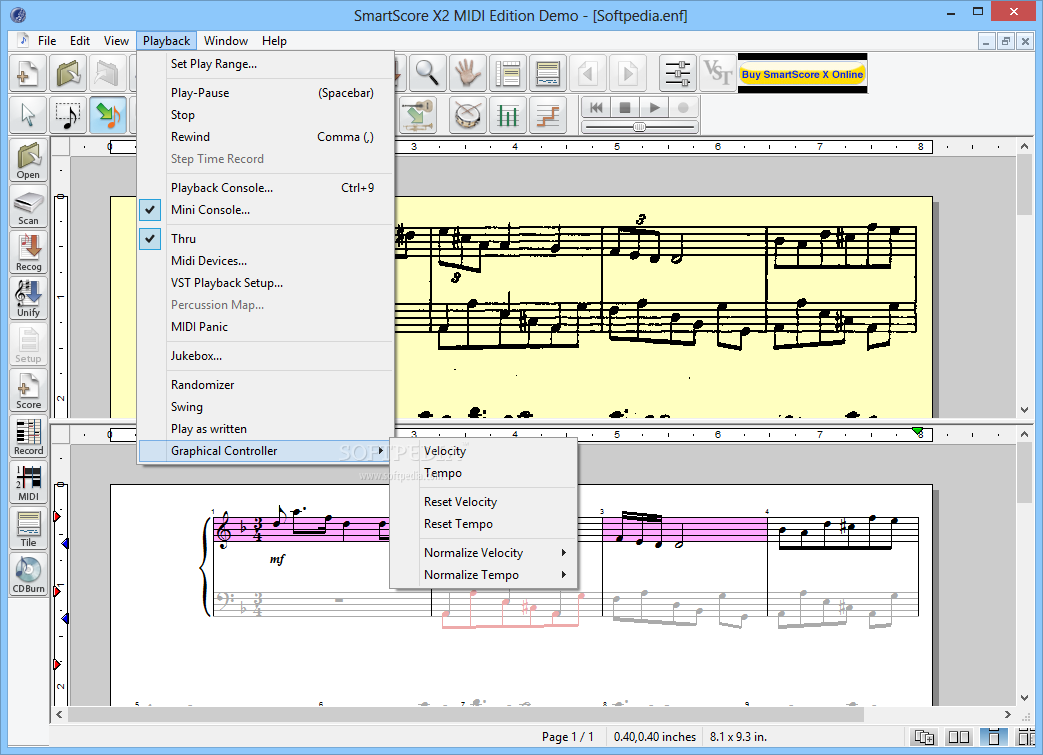Click the Record sidebar button

click(x=29, y=436)
